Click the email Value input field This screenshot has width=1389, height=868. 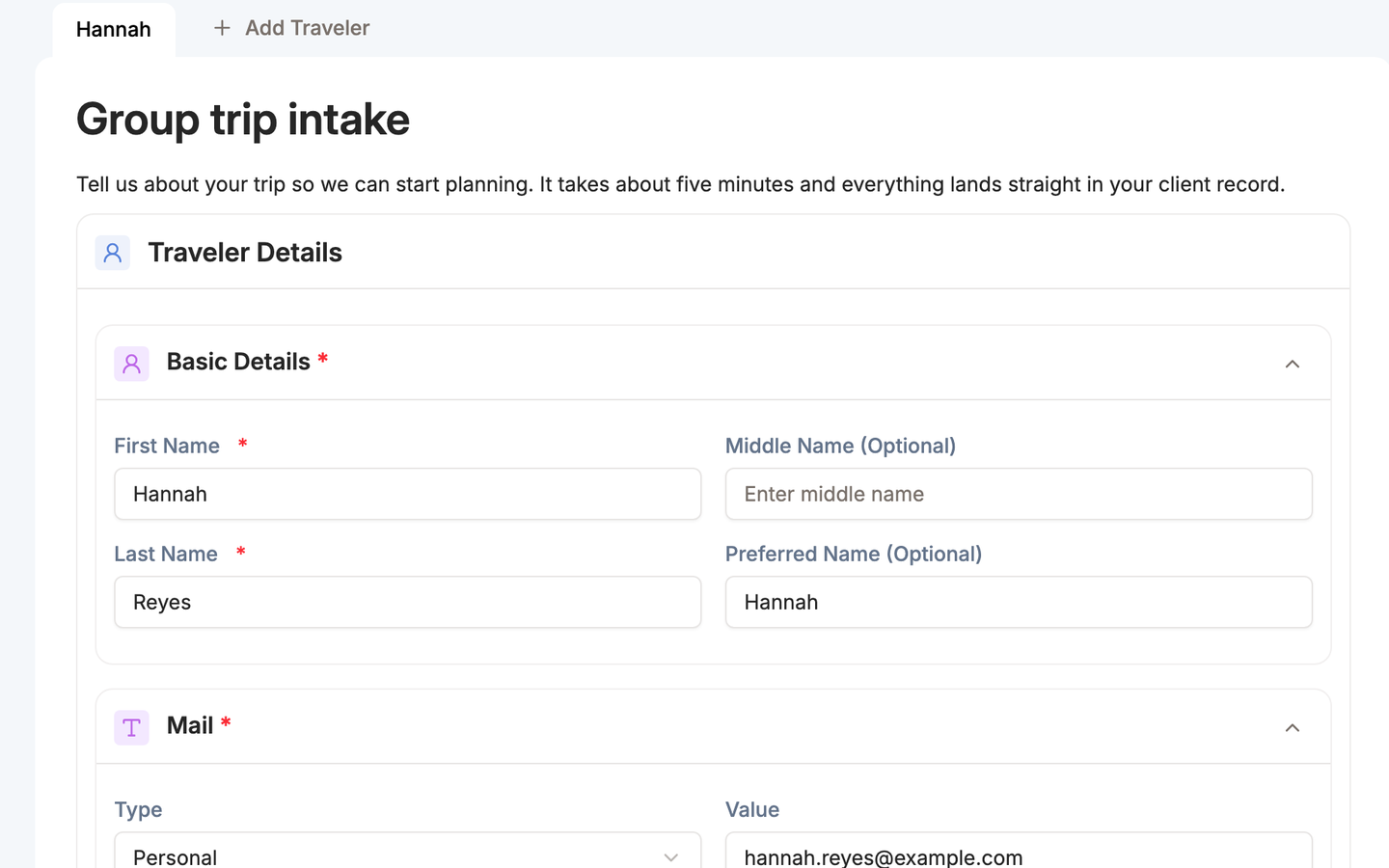click(1019, 851)
